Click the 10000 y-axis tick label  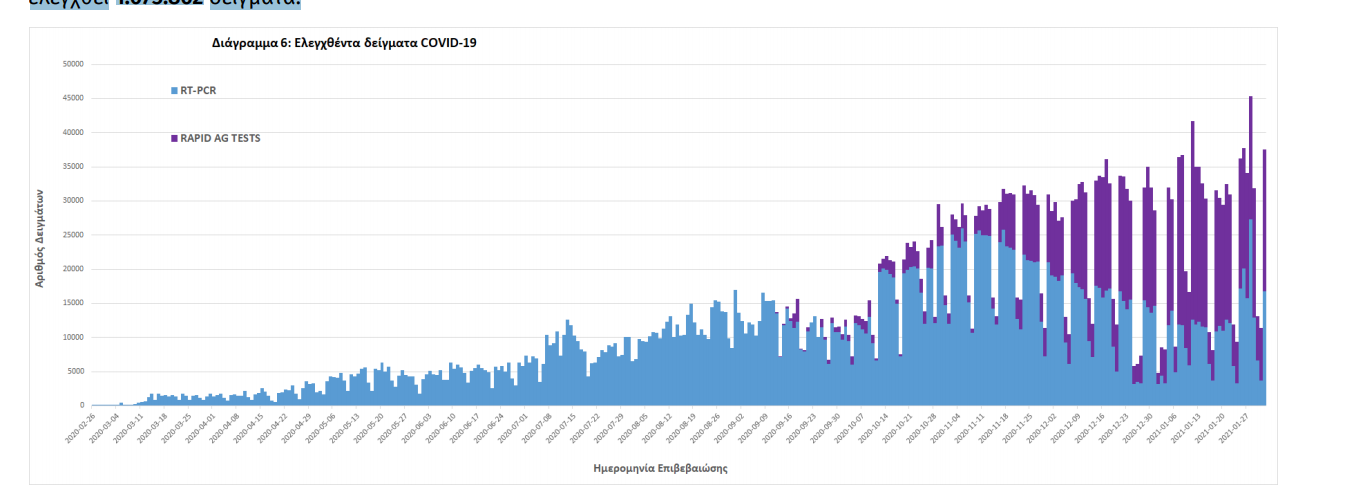point(72,337)
